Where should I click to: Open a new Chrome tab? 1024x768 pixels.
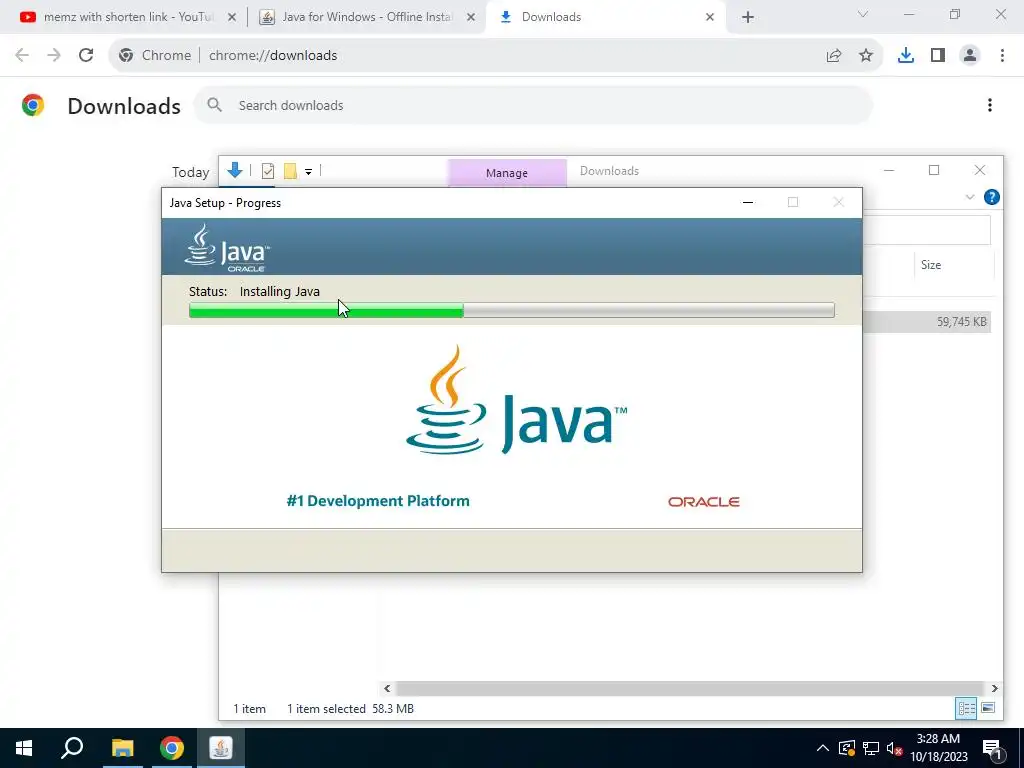[x=748, y=18]
